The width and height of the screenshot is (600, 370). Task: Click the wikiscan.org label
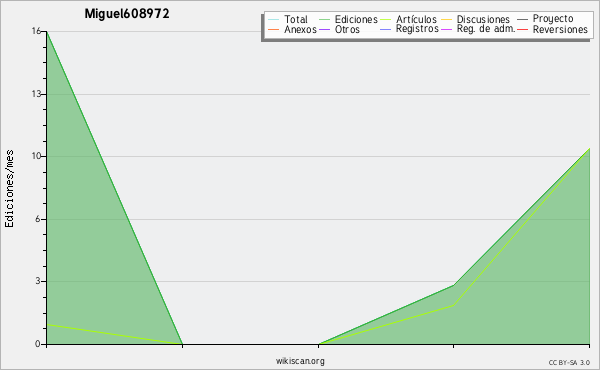pos(300,361)
